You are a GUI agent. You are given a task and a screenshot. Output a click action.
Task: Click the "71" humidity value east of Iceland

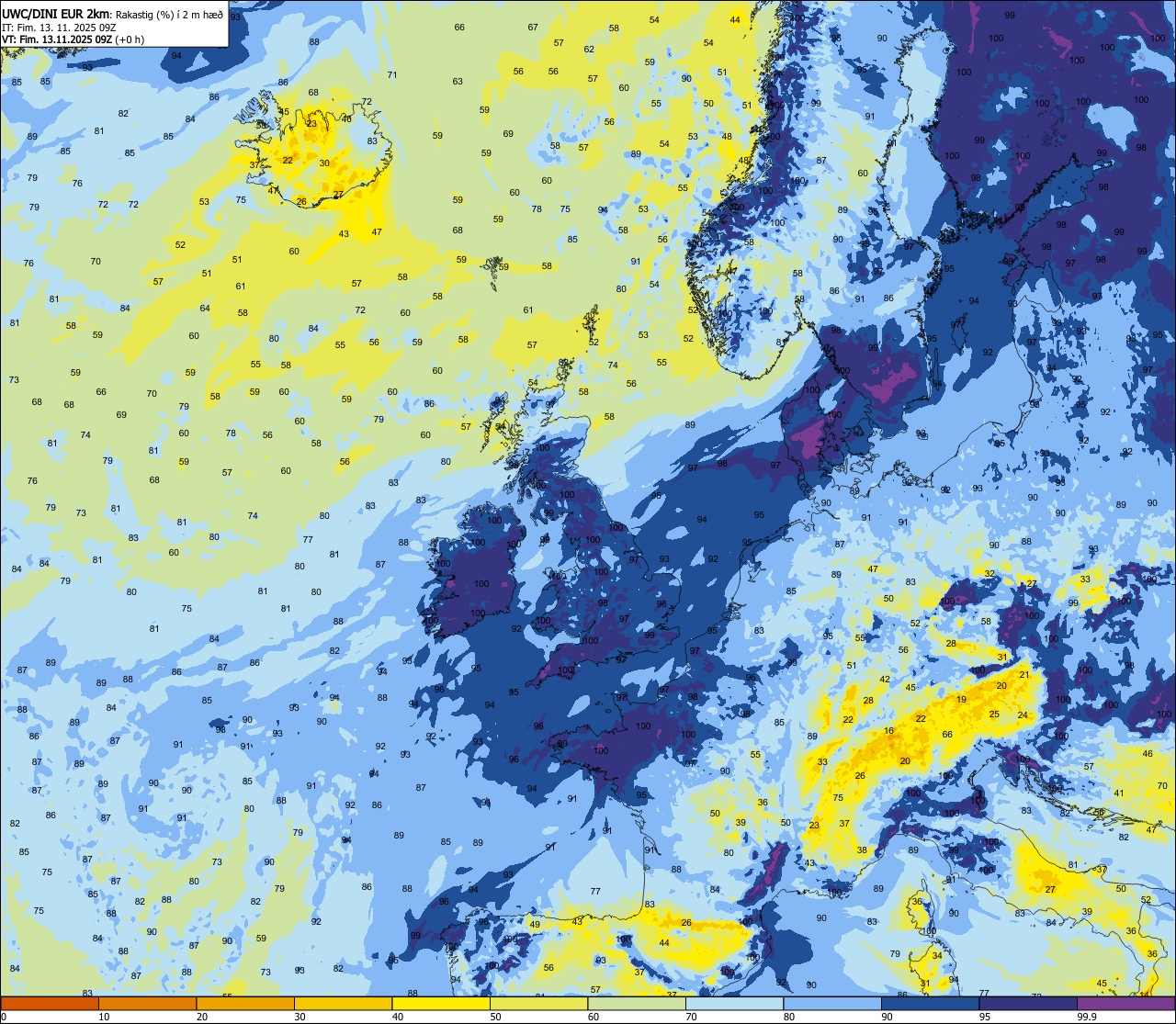(392, 75)
